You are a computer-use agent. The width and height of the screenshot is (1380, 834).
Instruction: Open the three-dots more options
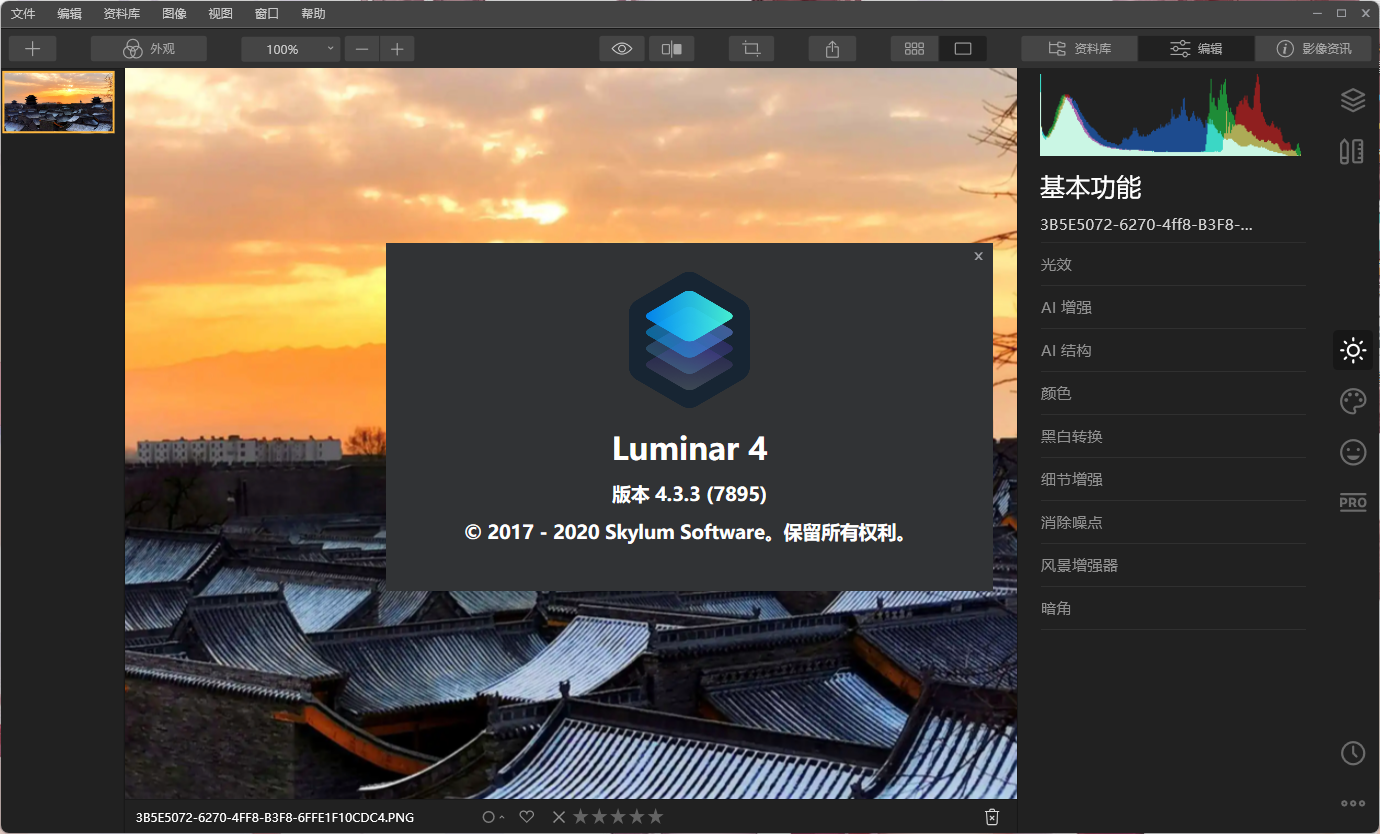1353,803
